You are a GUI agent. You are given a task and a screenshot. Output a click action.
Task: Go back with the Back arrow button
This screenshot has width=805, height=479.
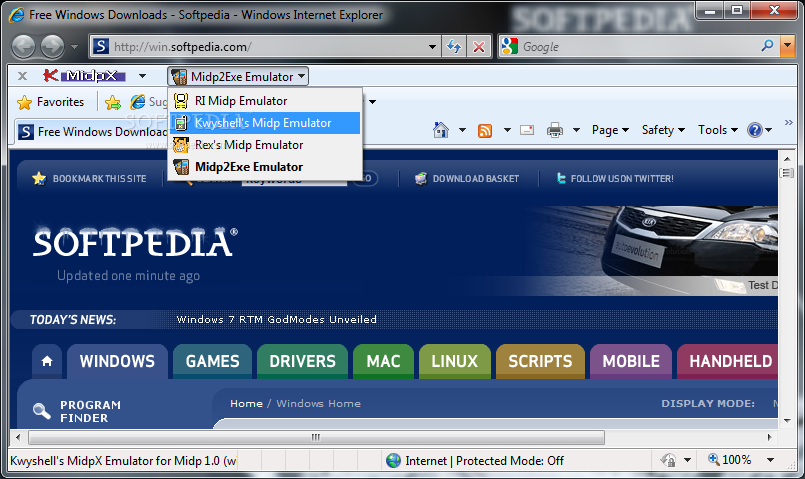(x=23, y=47)
